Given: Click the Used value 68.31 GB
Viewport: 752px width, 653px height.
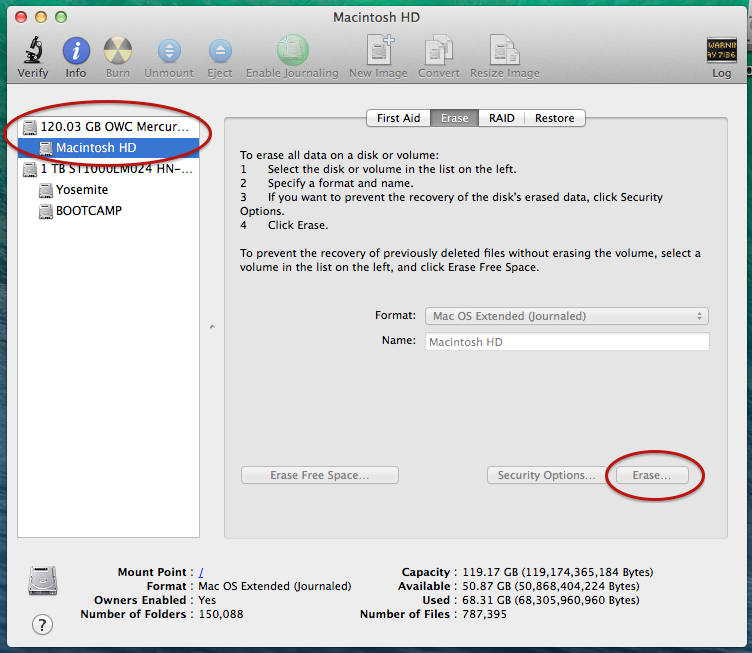Looking at the screenshot, I should tap(551, 600).
